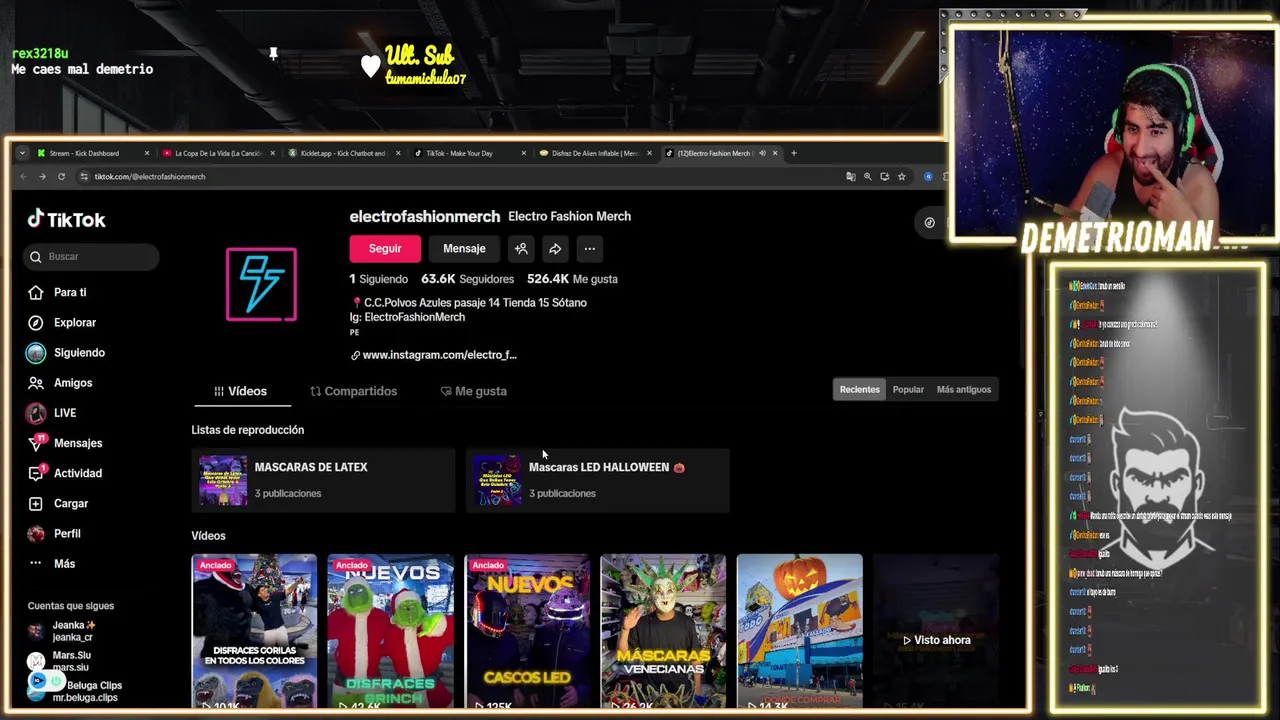Click the Cargar upload icon
1280x720 pixels.
click(36, 503)
